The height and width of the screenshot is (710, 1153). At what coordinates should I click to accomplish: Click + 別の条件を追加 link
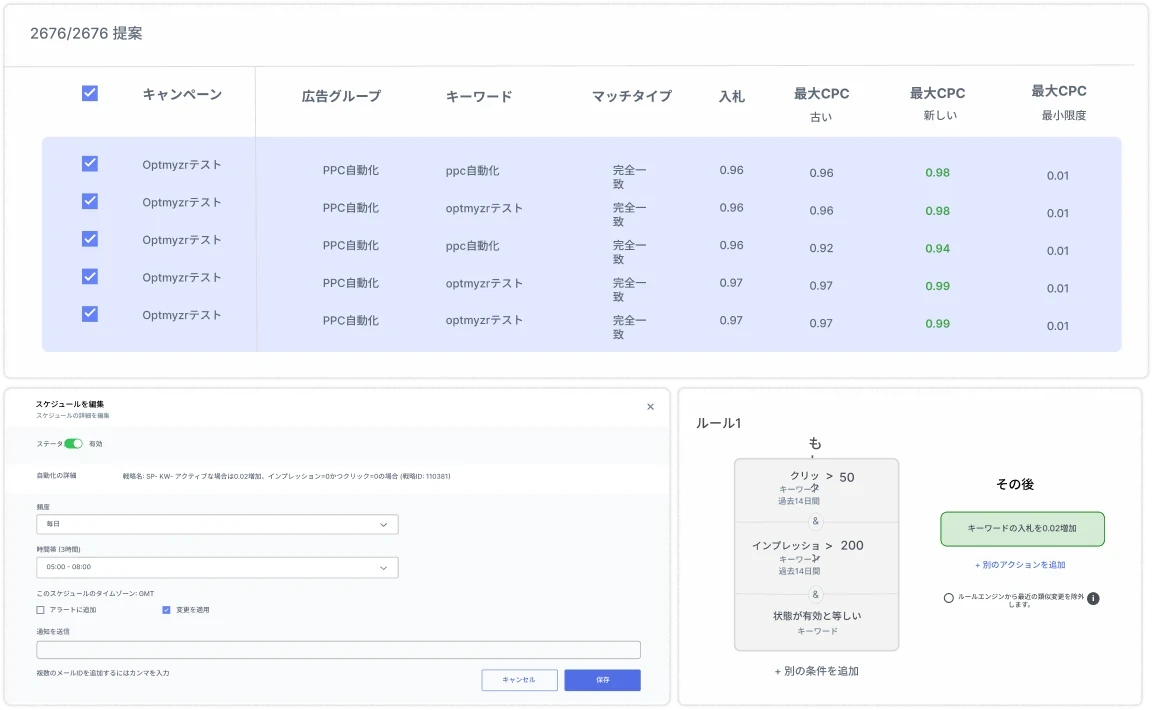pyautogui.click(x=816, y=671)
